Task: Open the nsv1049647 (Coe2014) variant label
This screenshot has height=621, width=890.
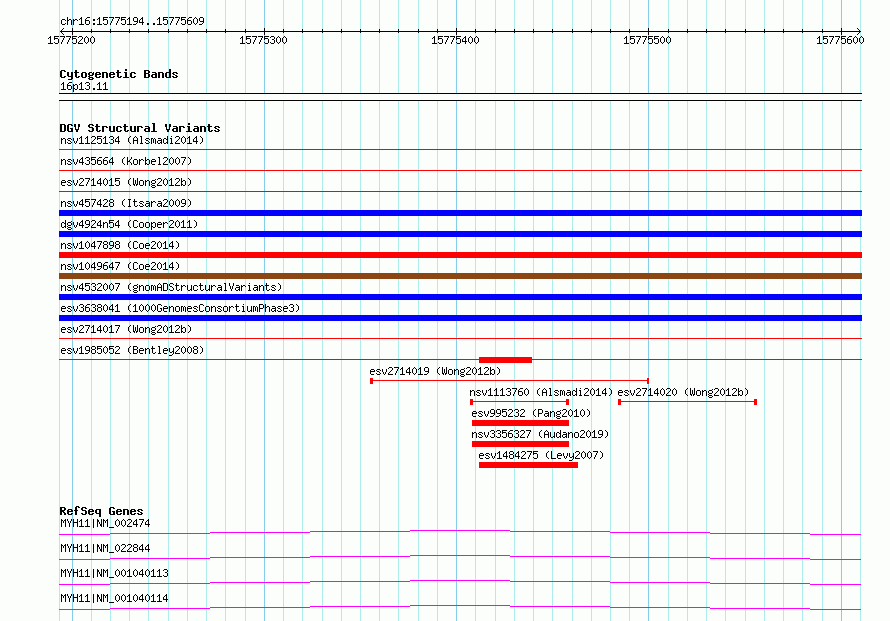Action: tap(120, 266)
